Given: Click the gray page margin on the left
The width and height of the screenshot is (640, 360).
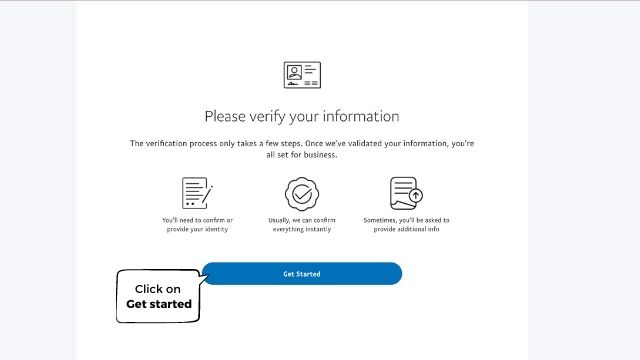Looking at the screenshot, I should click(38, 180).
